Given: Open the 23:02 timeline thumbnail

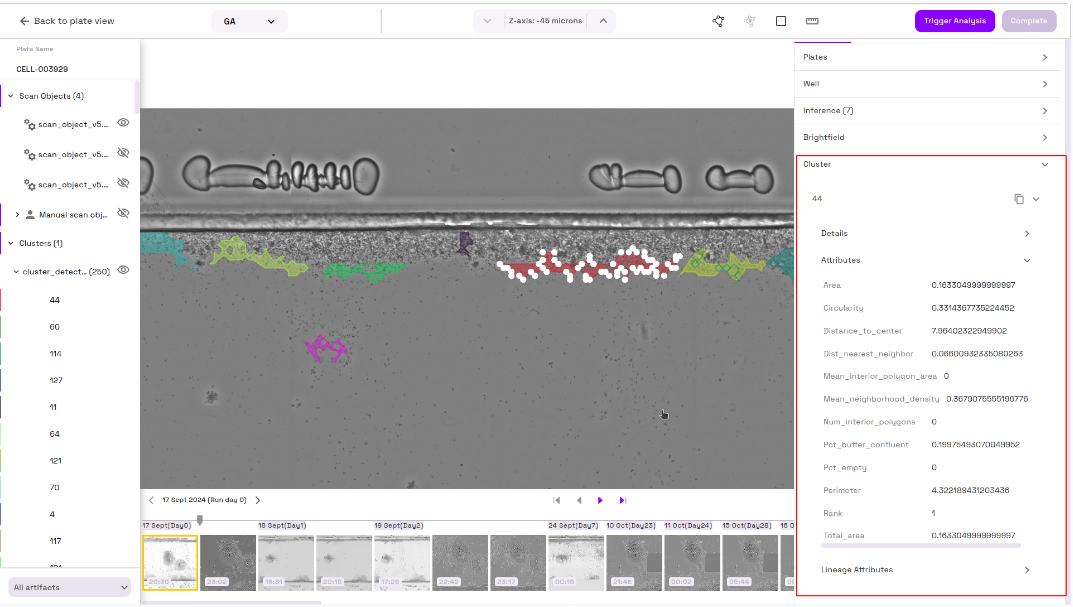Looking at the screenshot, I should click(x=228, y=562).
